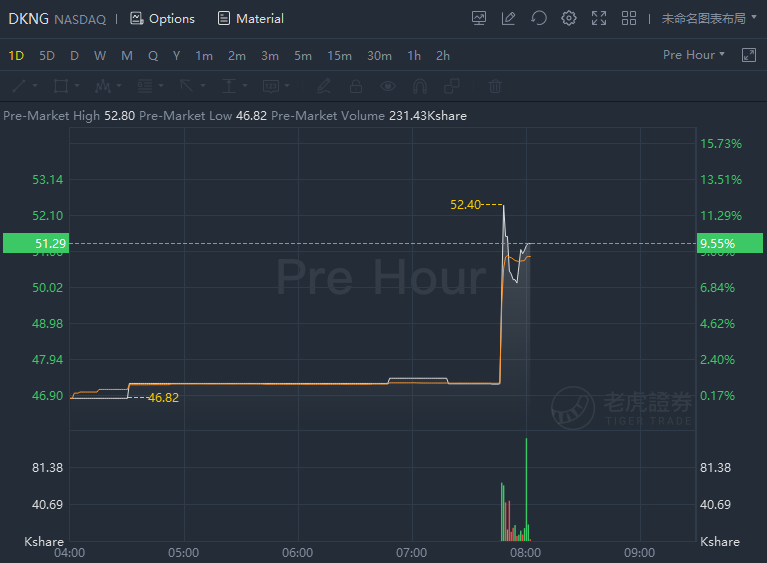The image size is (767, 563).
Task: Select the 1h interval
Action: click(414, 56)
